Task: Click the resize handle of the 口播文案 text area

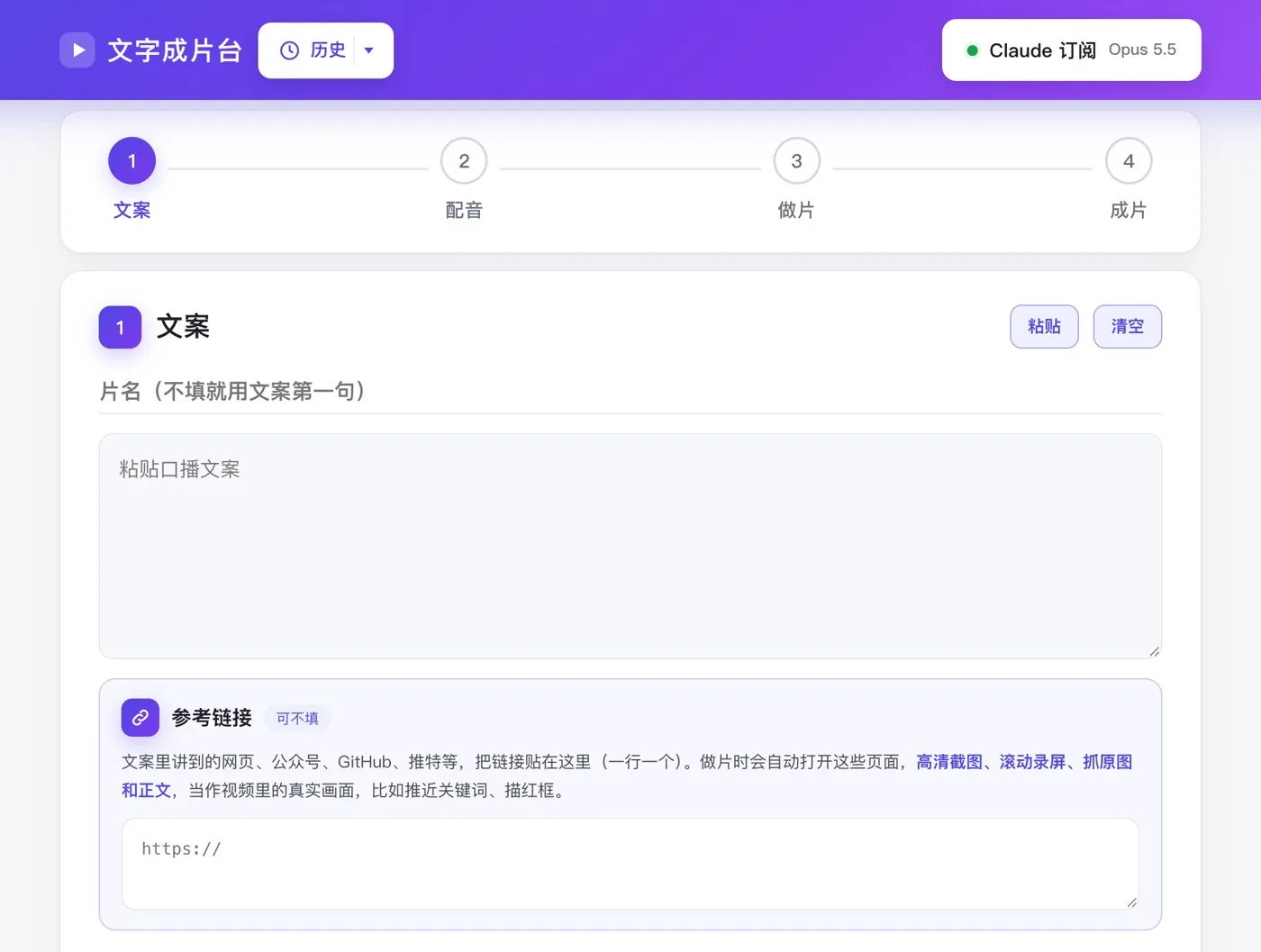Action: click(1154, 651)
